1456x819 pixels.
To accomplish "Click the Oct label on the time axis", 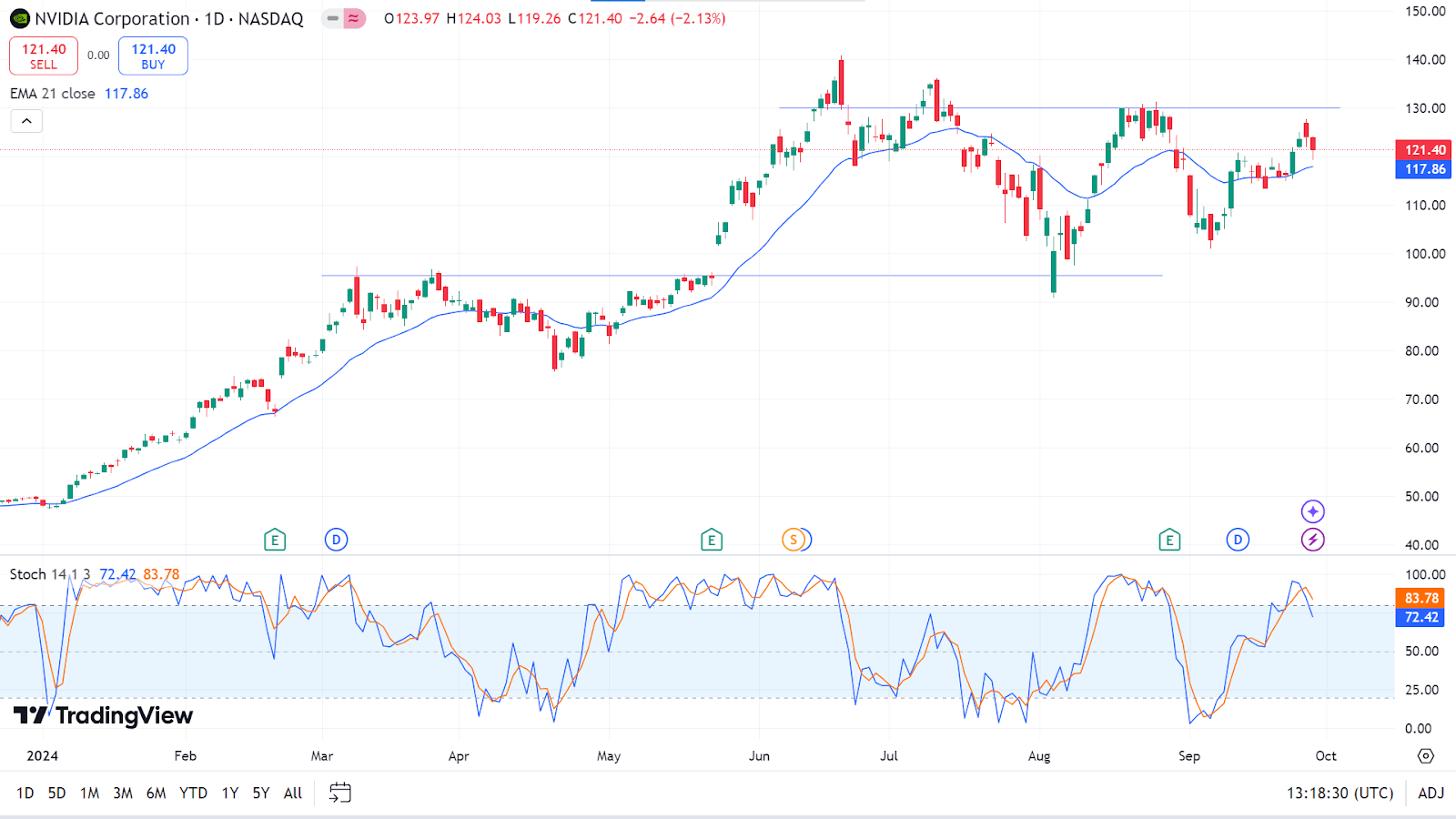I will click(1326, 756).
